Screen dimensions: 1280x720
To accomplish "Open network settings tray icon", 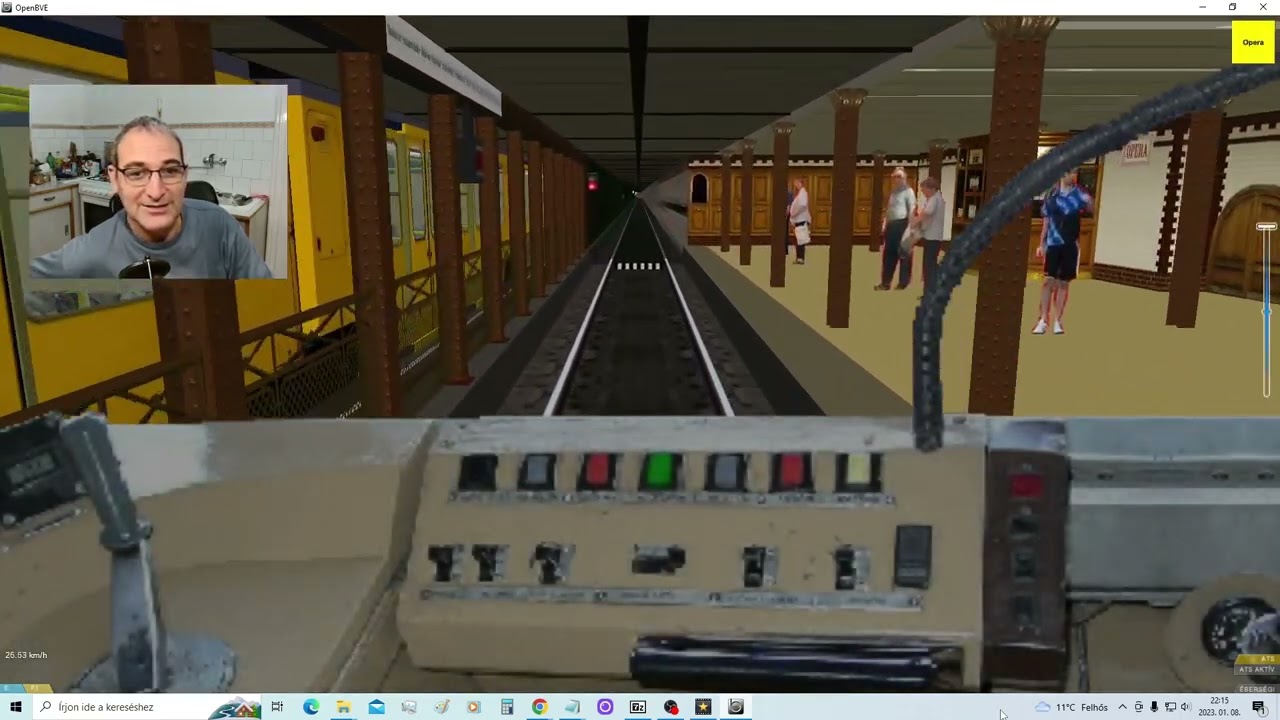I will tap(1170, 707).
